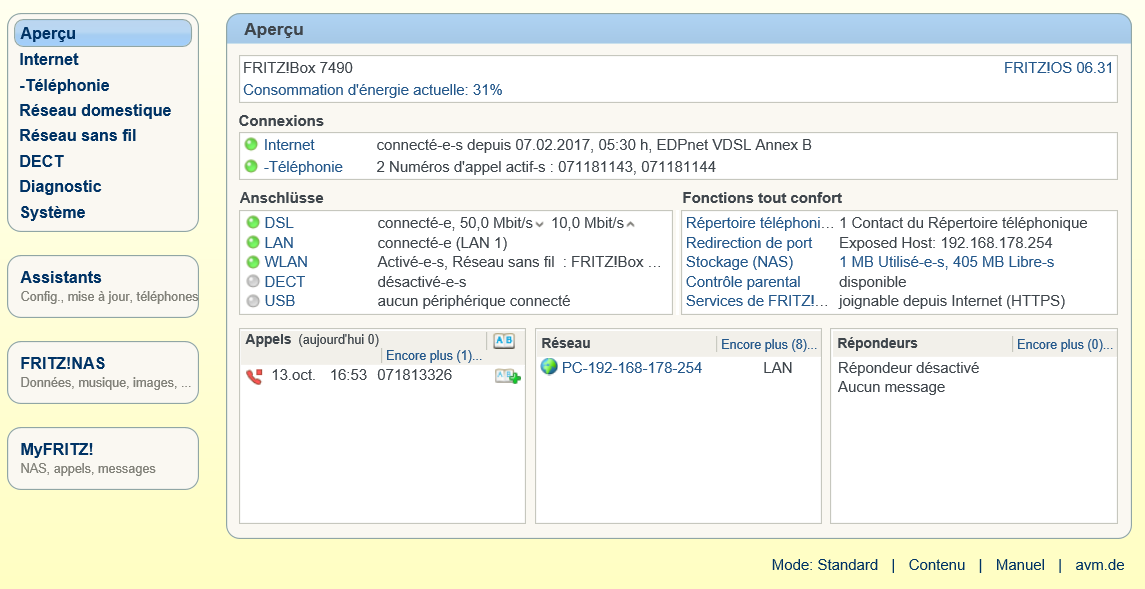Open the Diagnostic sidebar menu
This screenshot has height=589, width=1145.
click(60, 186)
